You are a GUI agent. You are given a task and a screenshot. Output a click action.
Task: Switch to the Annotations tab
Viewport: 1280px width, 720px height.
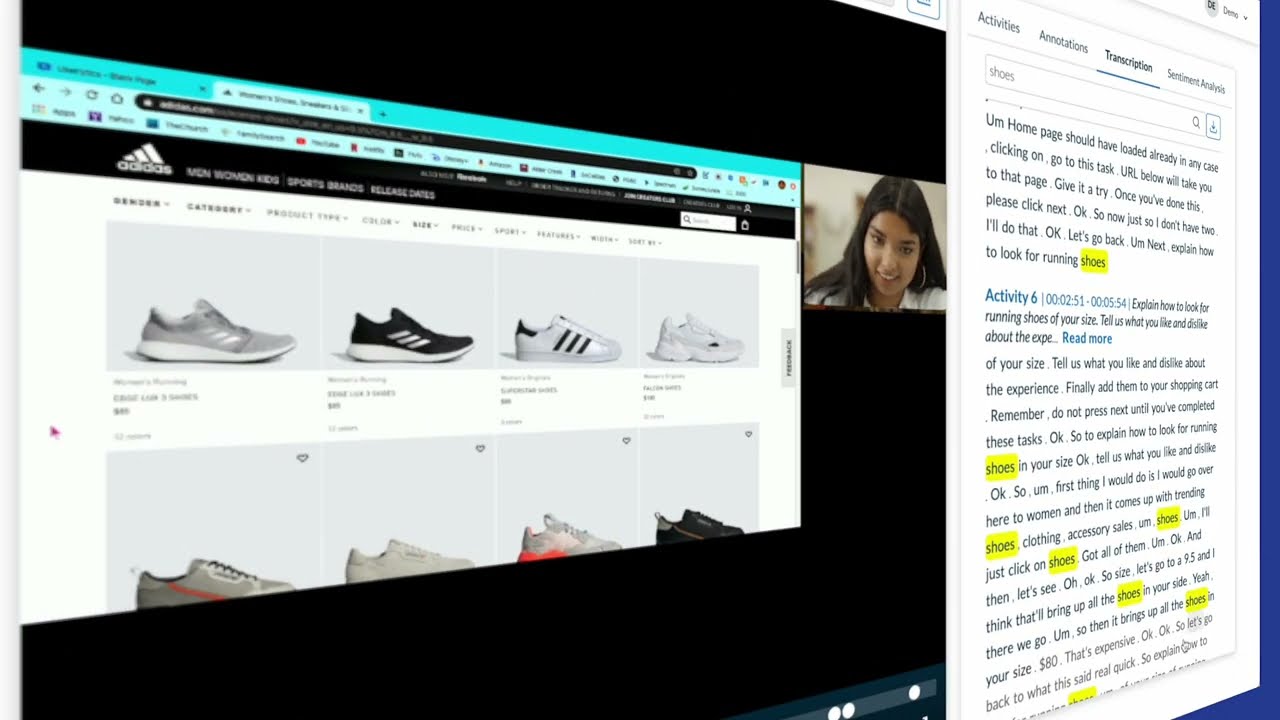tap(1063, 42)
